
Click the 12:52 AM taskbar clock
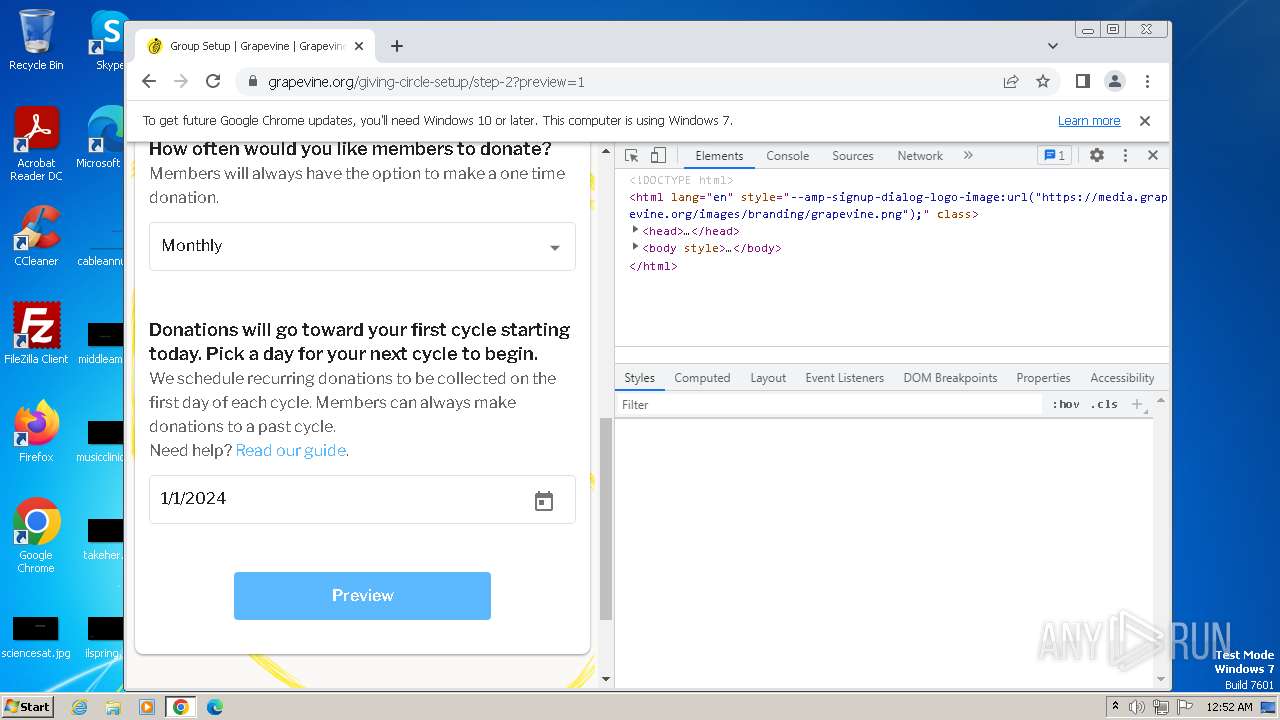1229,707
